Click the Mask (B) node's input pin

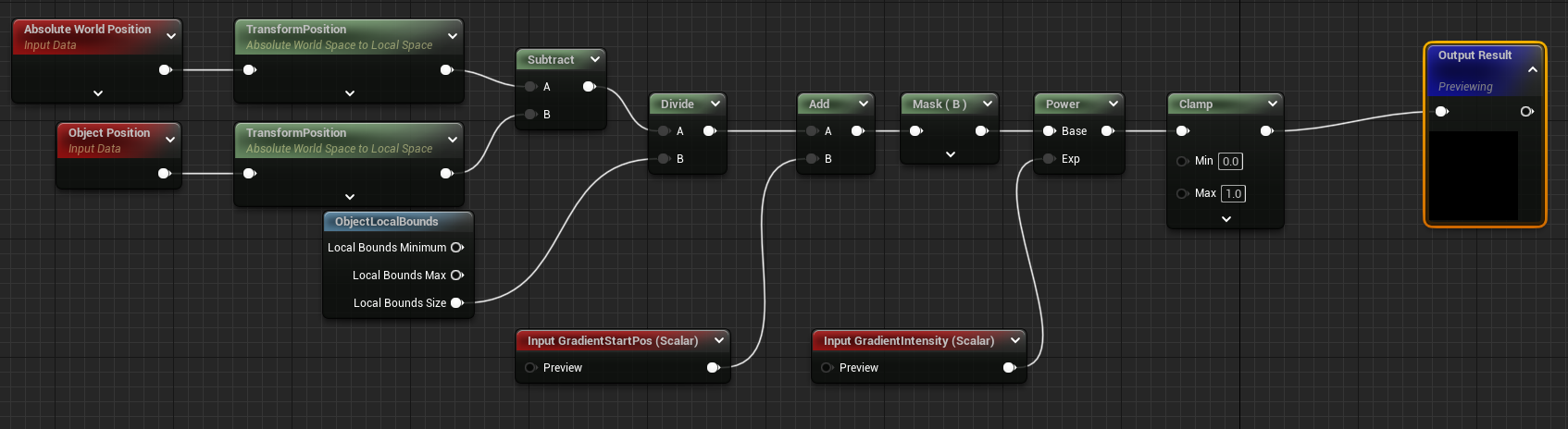(x=915, y=131)
